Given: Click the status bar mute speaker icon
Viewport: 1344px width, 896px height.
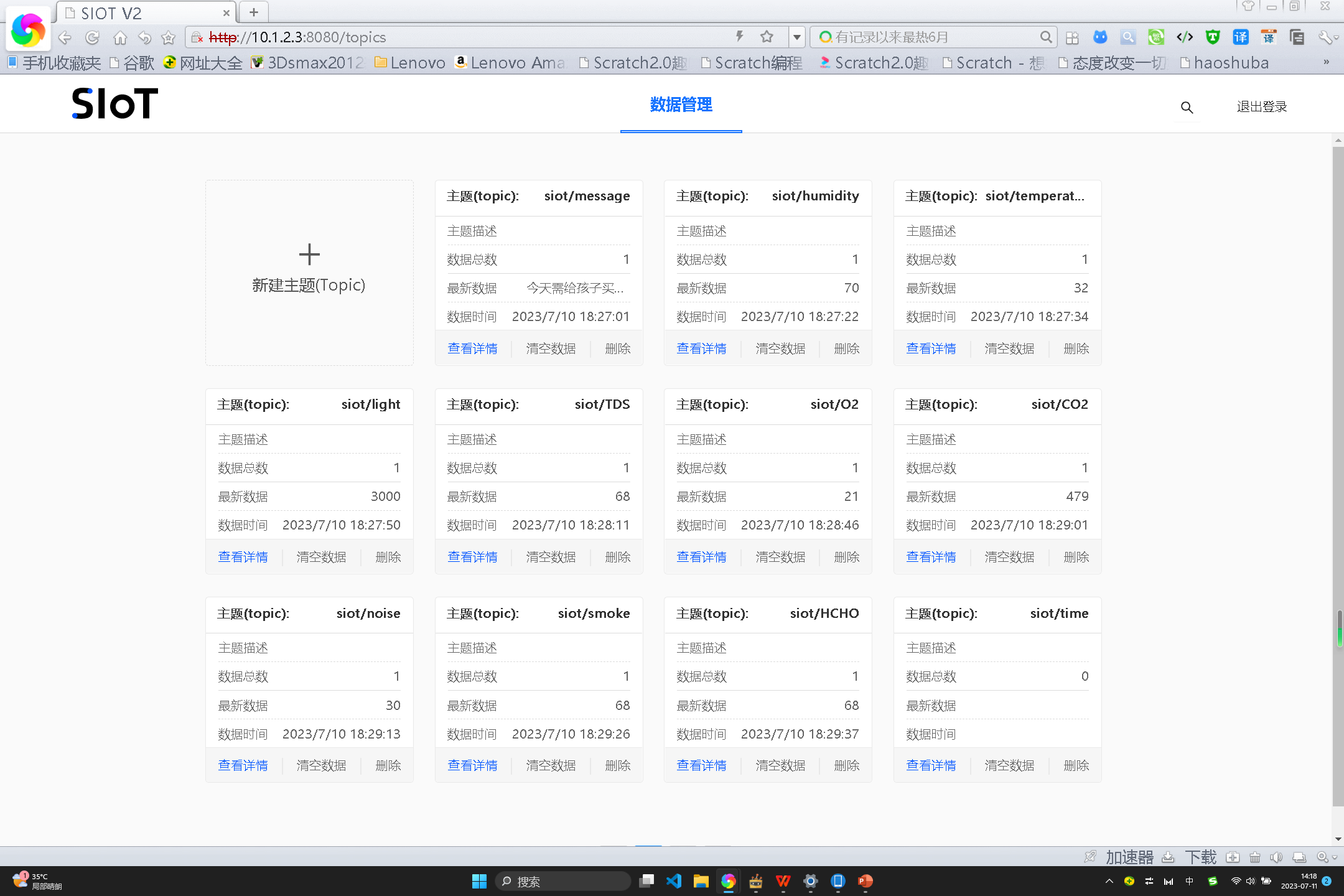Looking at the screenshot, I should 1276,857.
